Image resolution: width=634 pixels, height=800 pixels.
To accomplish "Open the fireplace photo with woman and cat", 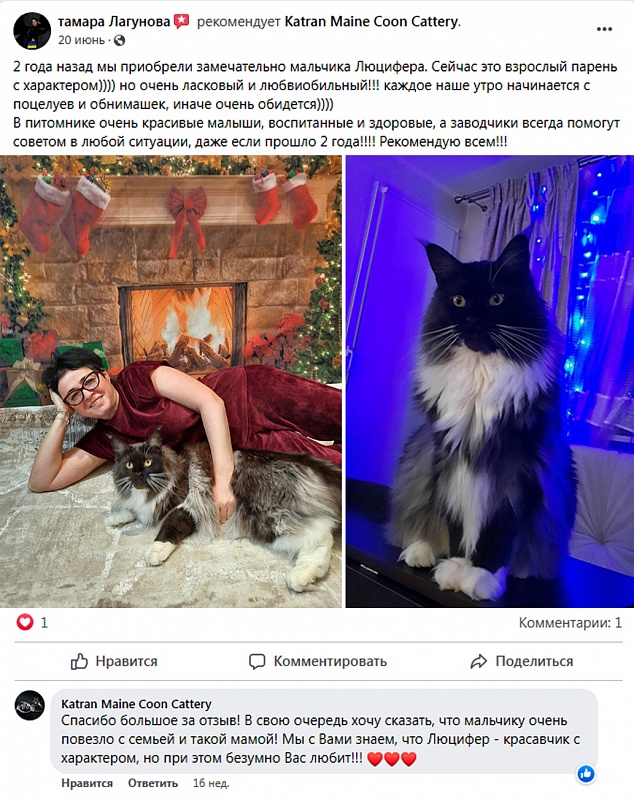I will 171,381.
